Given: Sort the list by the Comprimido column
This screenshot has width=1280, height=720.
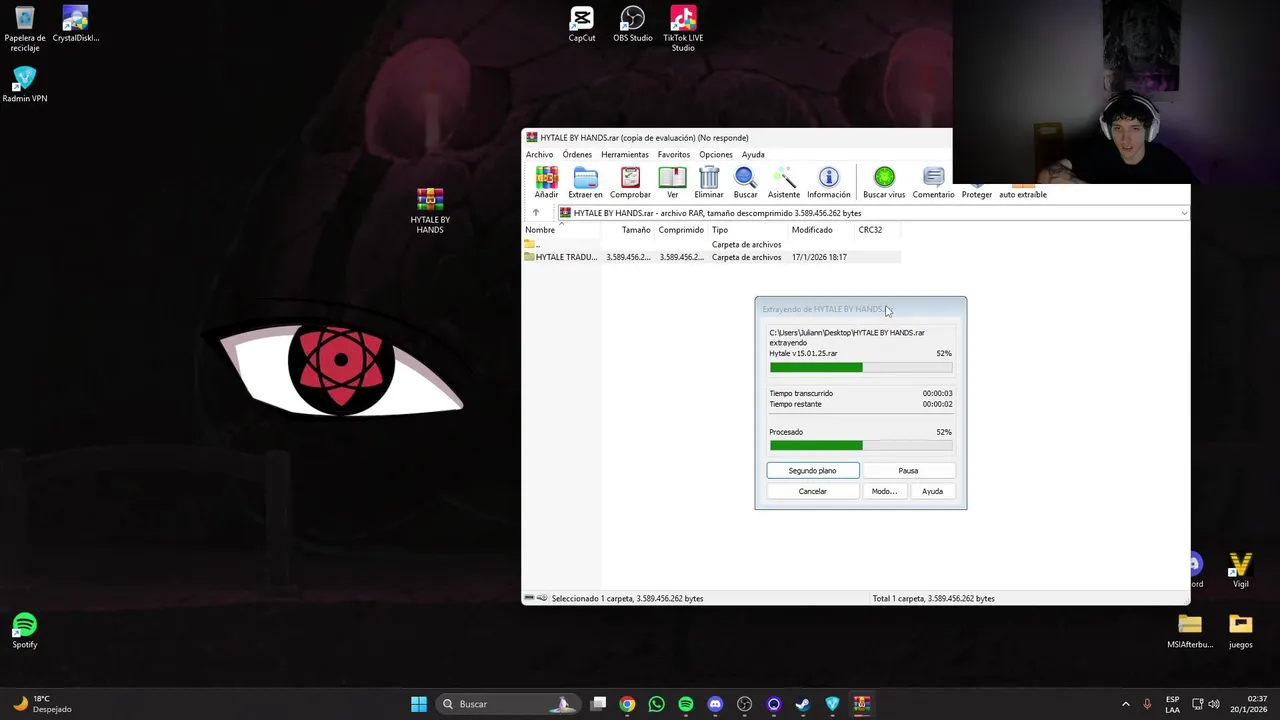Looking at the screenshot, I should [x=681, y=230].
